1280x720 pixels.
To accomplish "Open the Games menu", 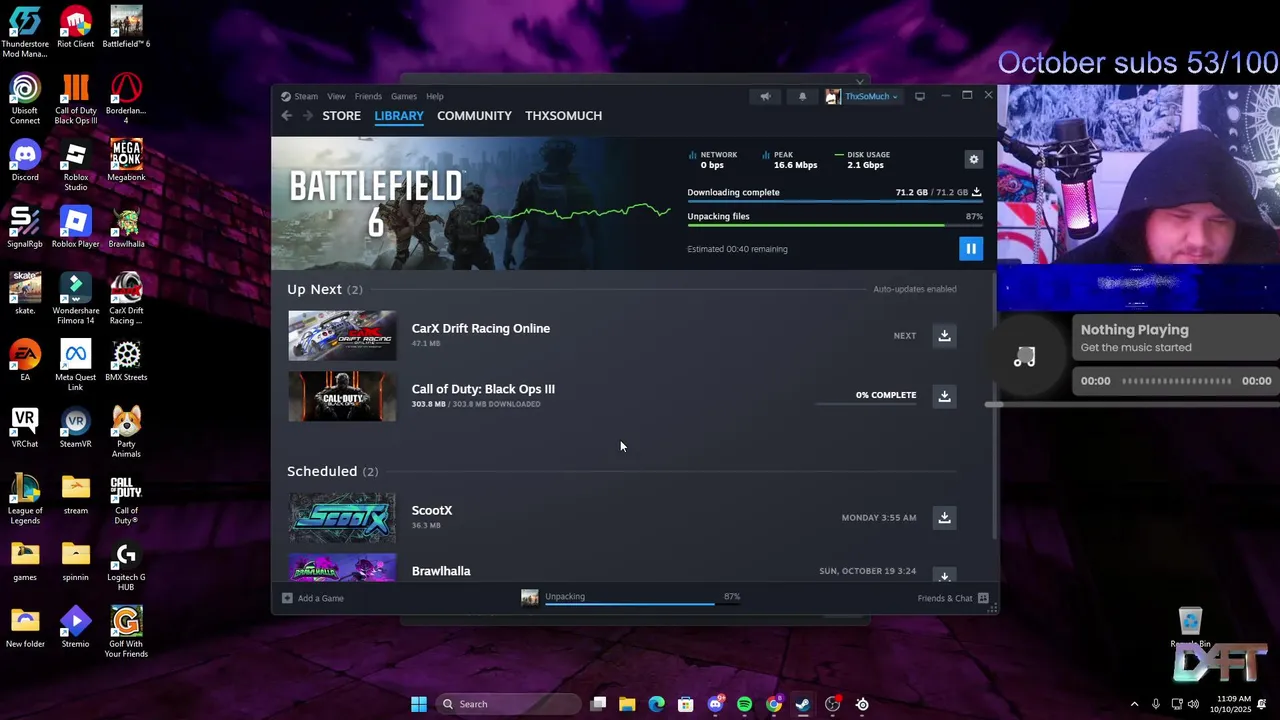I will (x=404, y=97).
